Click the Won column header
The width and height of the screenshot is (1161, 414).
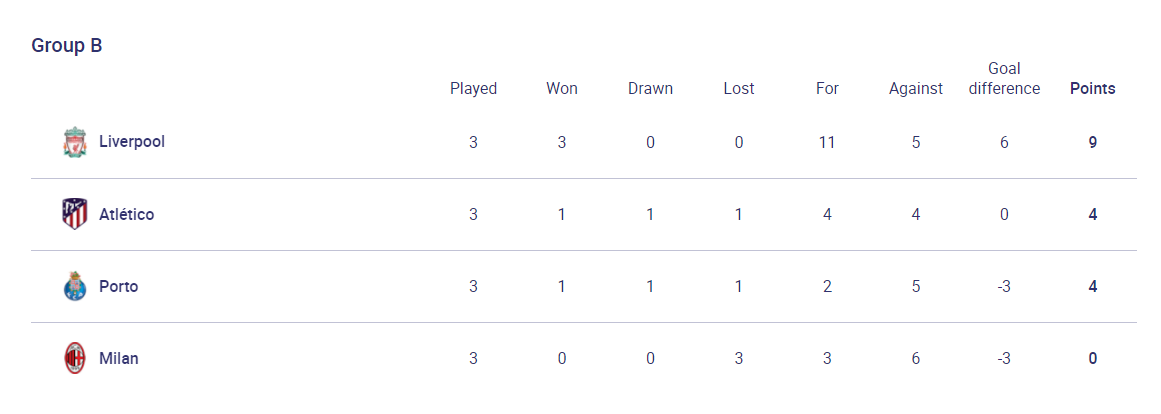pyautogui.click(x=562, y=89)
